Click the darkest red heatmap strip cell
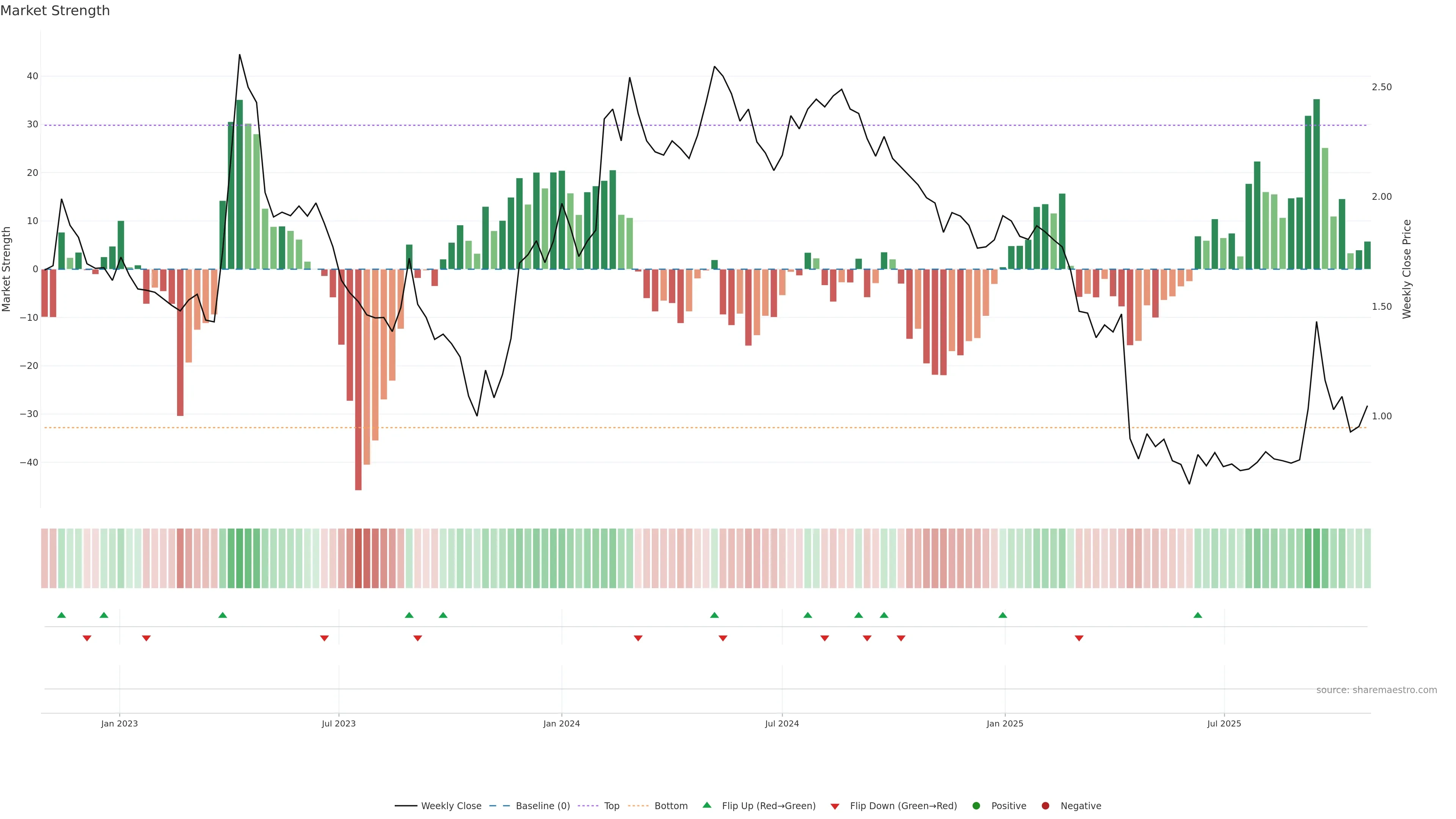 (358, 558)
